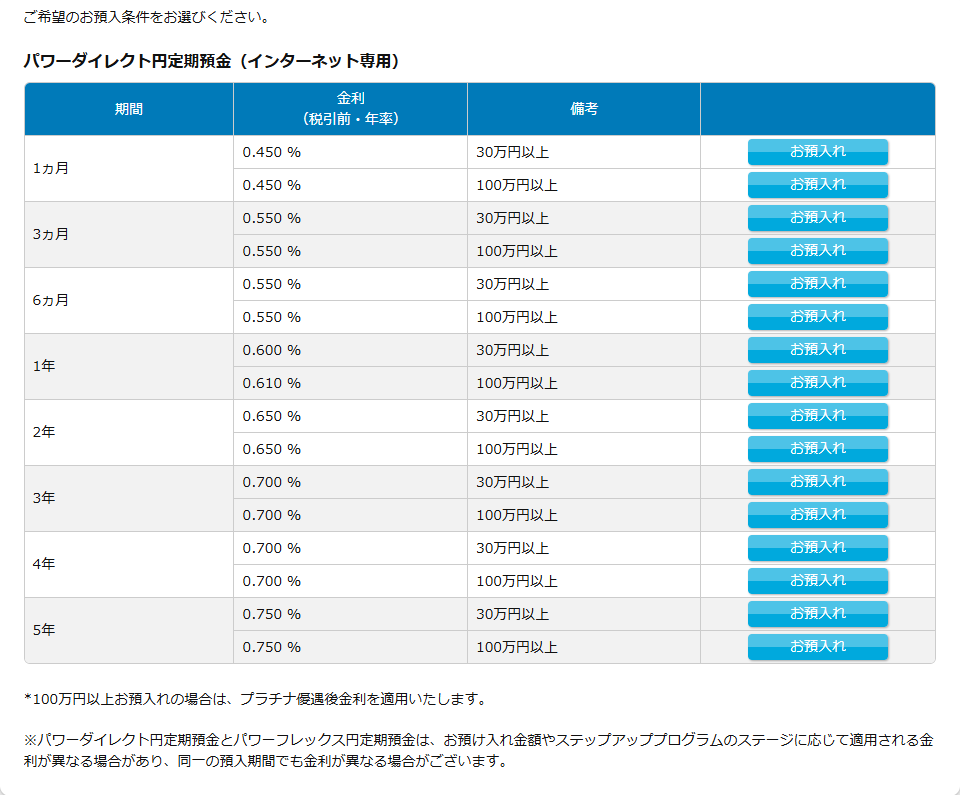
Task: Click お預入れ for 5年 30万円以上
Action: (817, 614)
